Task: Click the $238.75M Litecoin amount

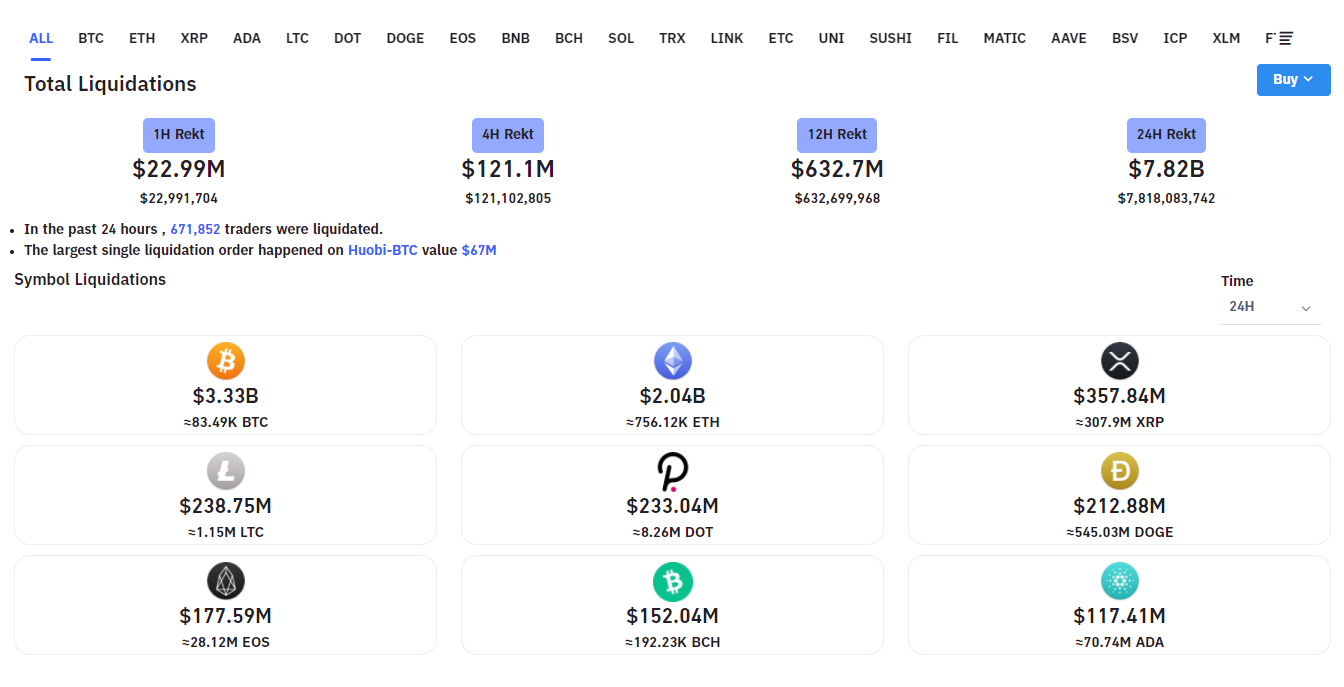Action: 225,506
